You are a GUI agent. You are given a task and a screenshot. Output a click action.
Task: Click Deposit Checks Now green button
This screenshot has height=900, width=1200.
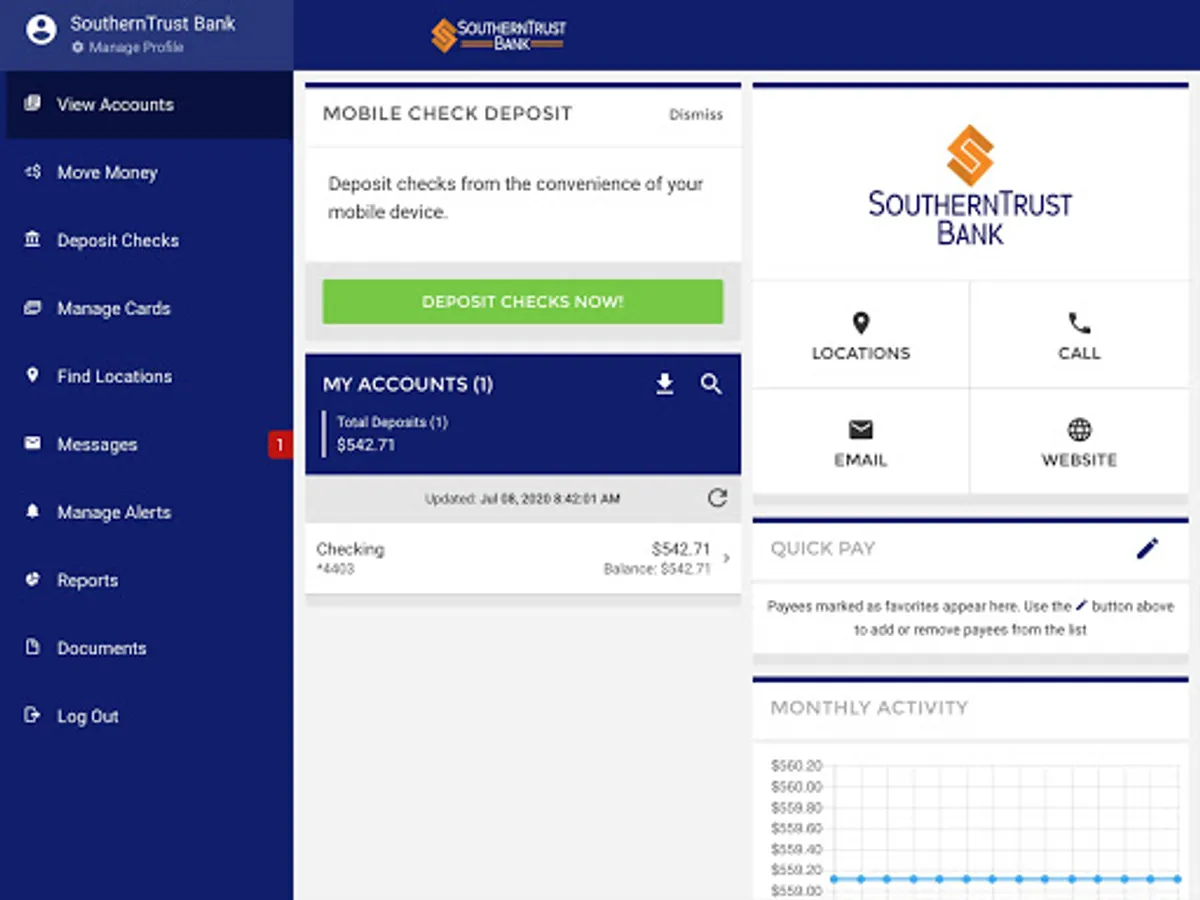(523, 301)
